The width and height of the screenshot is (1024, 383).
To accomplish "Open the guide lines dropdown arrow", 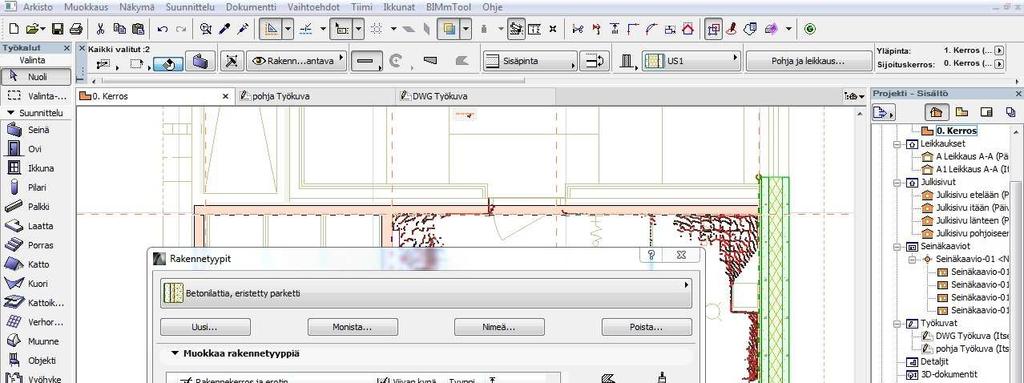I will point(288,29).
